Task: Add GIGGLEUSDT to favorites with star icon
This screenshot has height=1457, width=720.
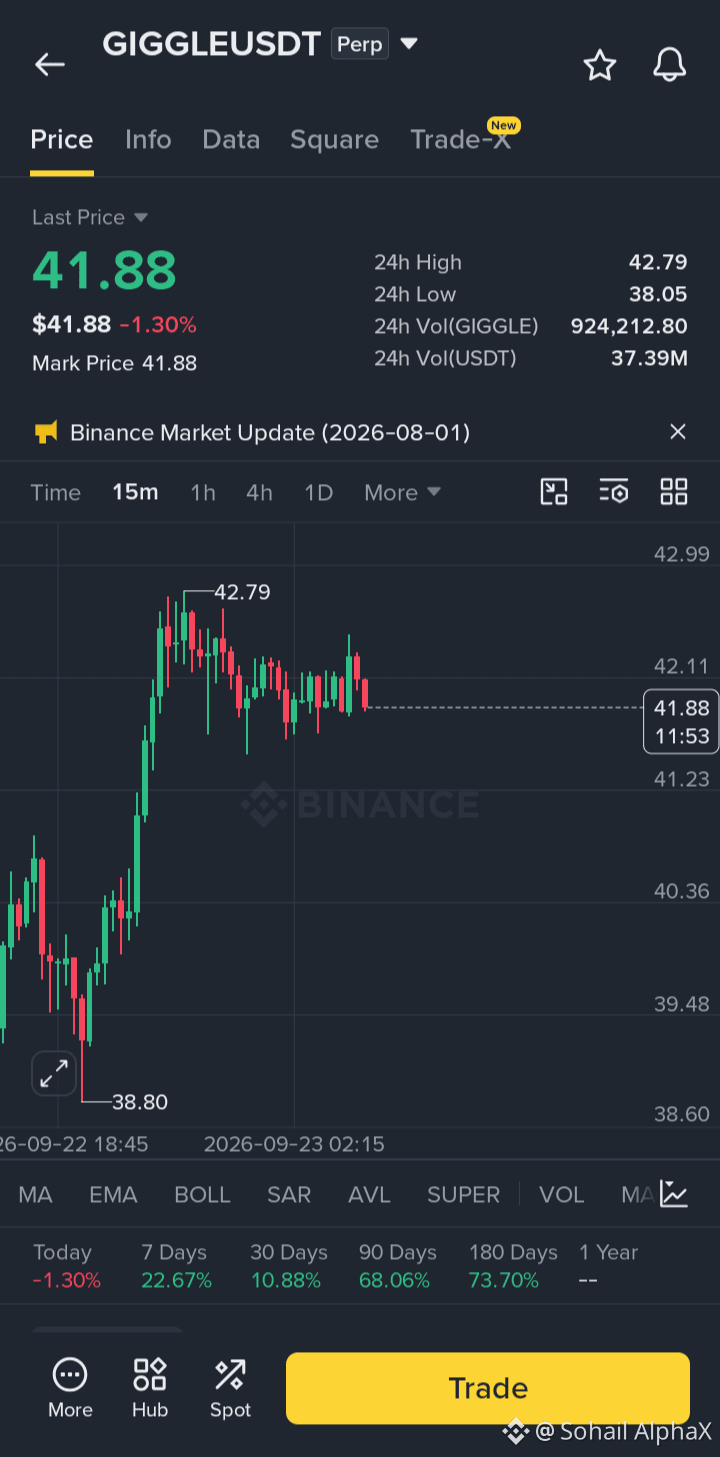Action: click(600, 65)
